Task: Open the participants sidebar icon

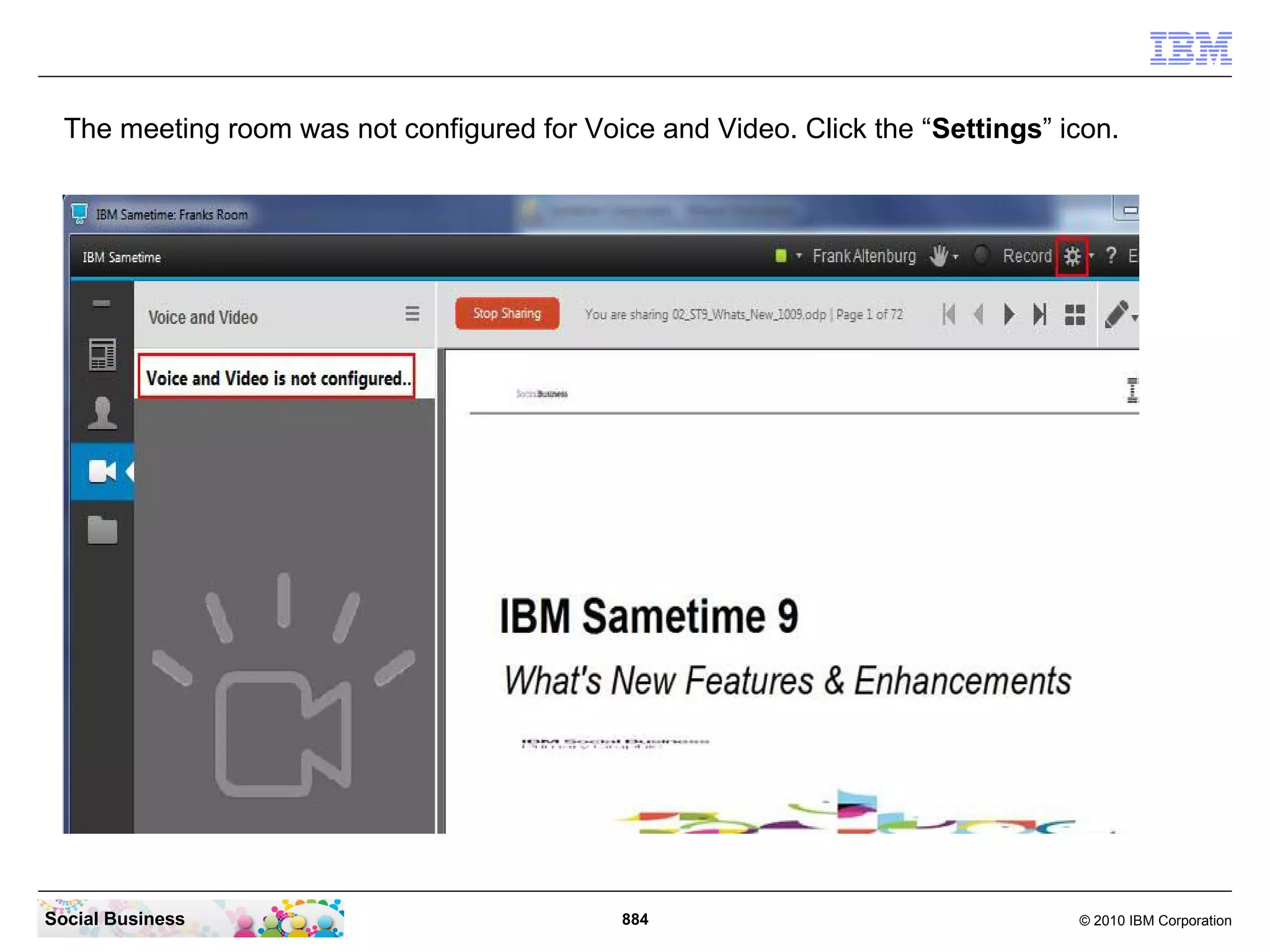Action: pos(102,412)
